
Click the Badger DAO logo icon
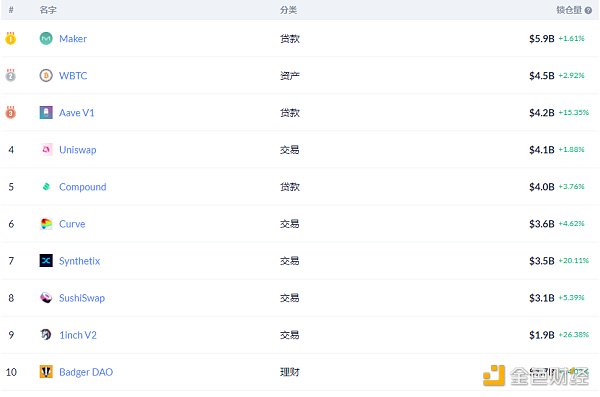[x=46, y=371]
